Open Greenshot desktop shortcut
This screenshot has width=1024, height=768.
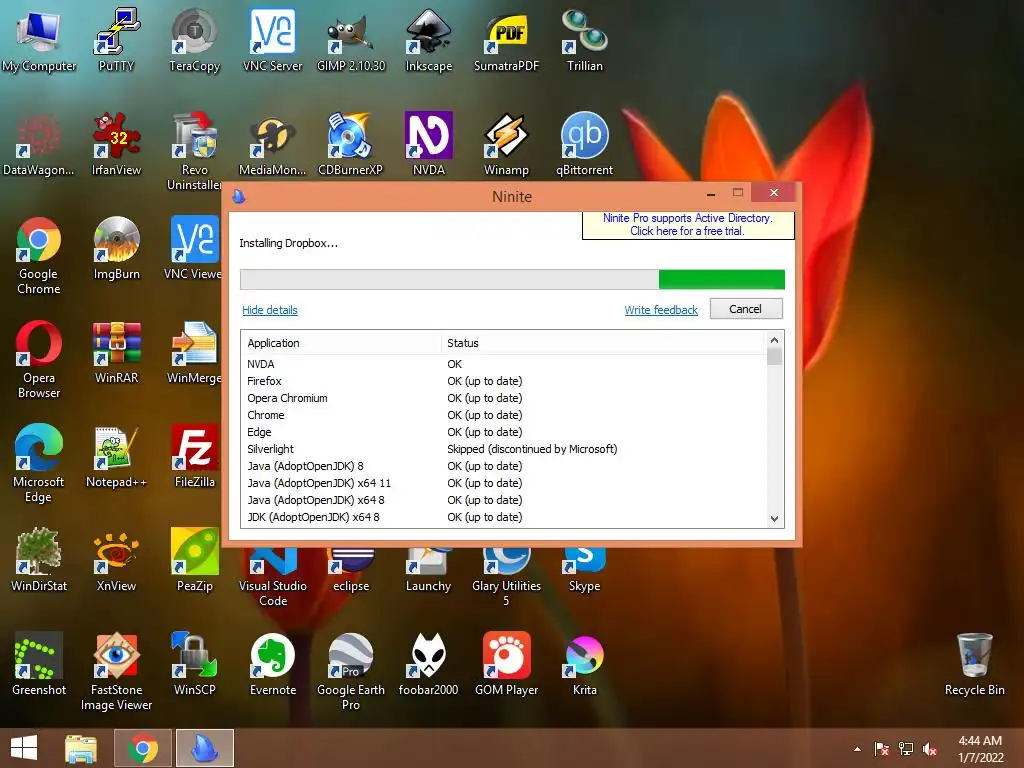(x=39, y=664)
